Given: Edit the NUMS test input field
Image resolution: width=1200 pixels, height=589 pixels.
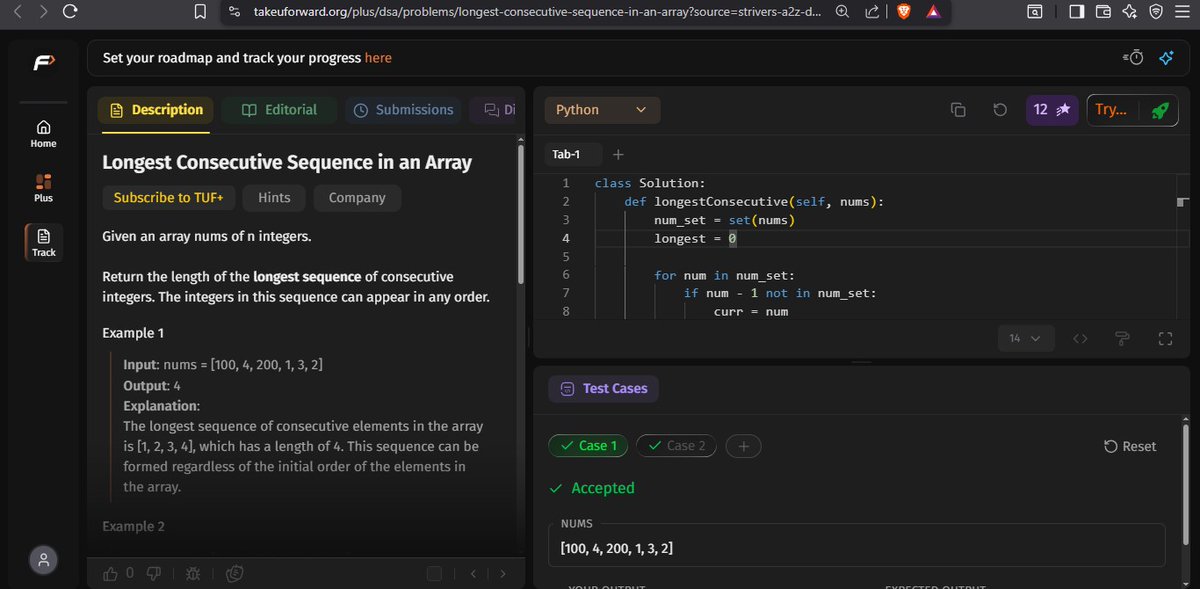Looking at the screenshot, I should tap(857, 548).
